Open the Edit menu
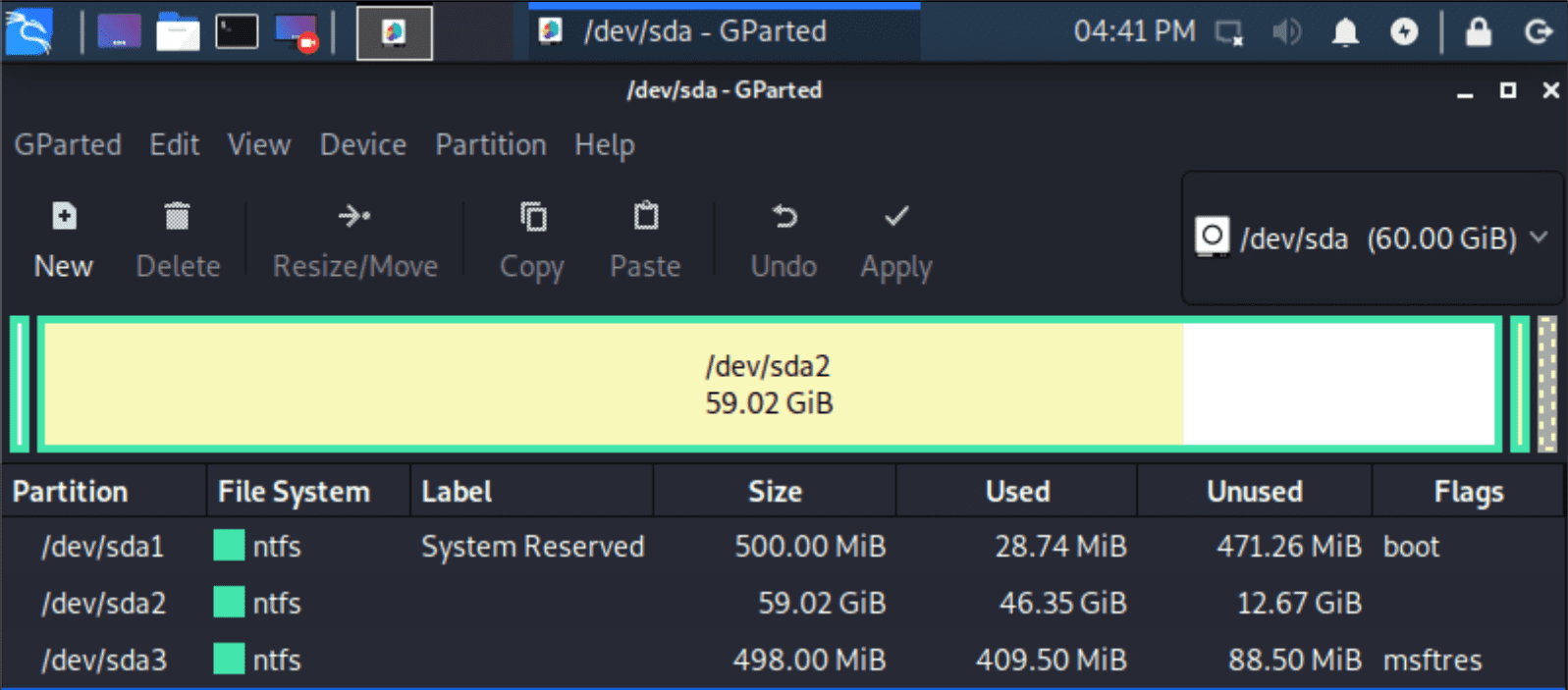Viewport: 1568px width, 690px height. [175, 144]
